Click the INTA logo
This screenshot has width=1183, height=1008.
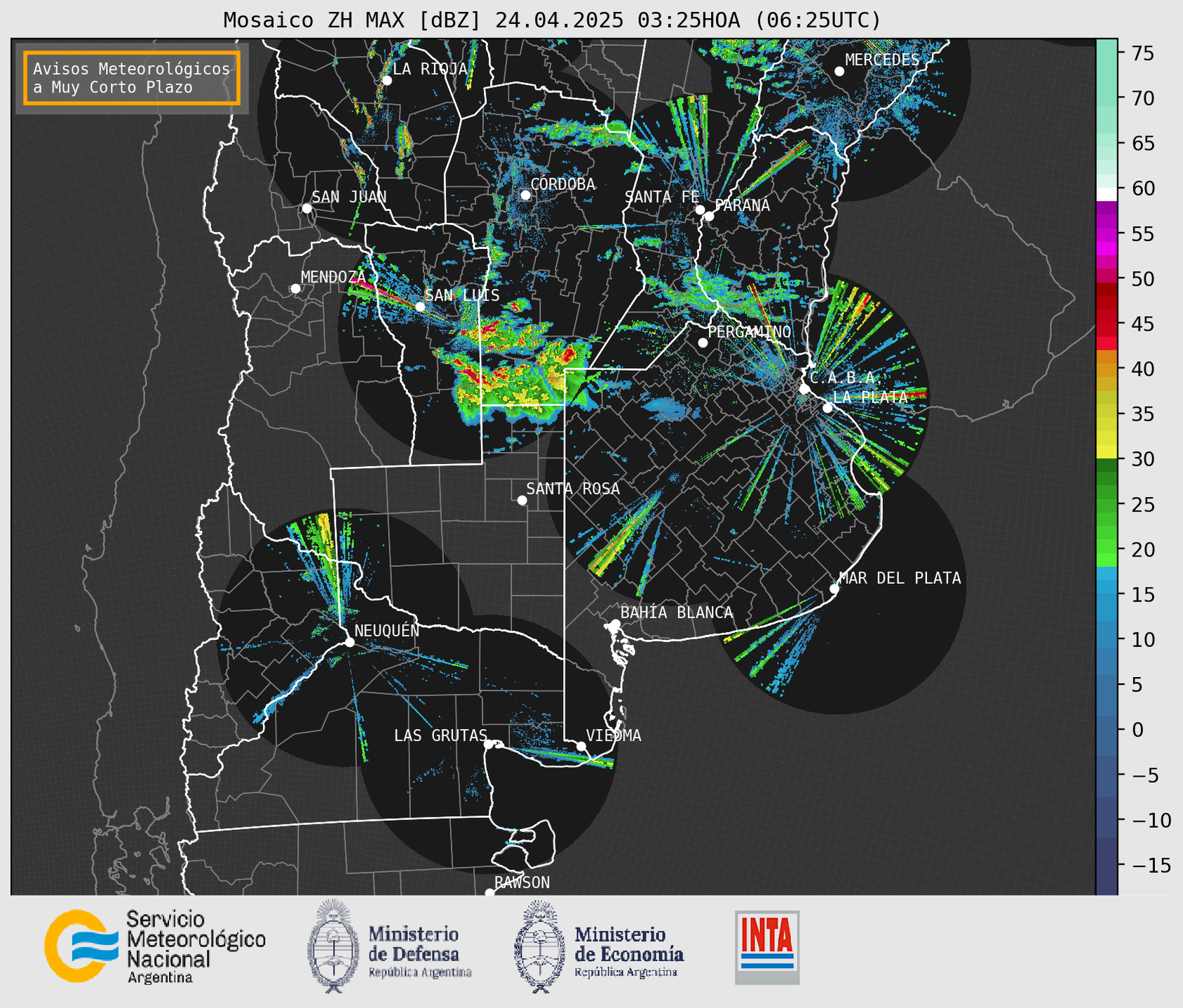click(767, 947)
